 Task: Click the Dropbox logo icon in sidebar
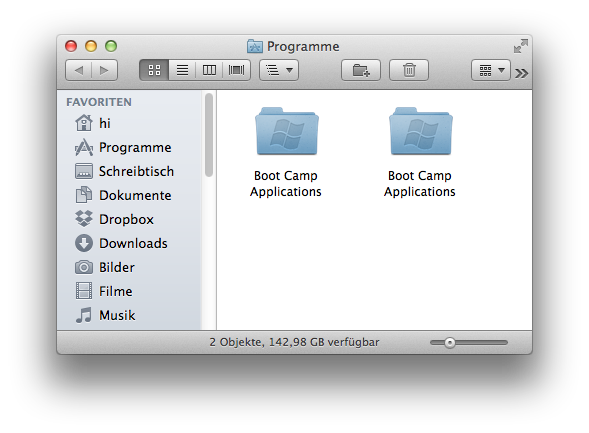coord(84,219)
